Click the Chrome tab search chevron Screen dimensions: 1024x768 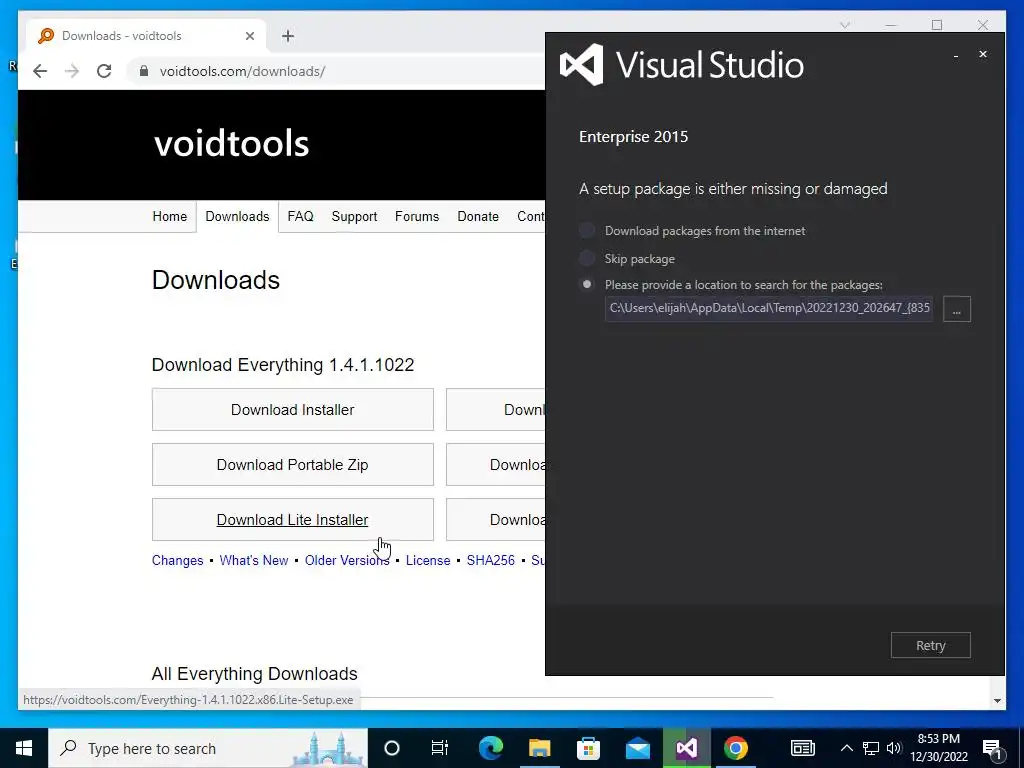[844, 25]
